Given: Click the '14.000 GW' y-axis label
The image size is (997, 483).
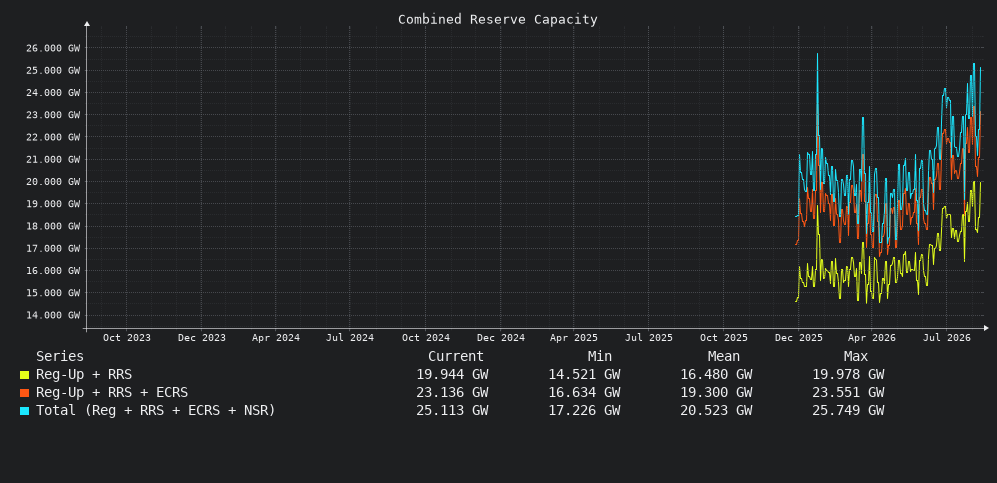Looking at the screenshot, I should point(53,315).
